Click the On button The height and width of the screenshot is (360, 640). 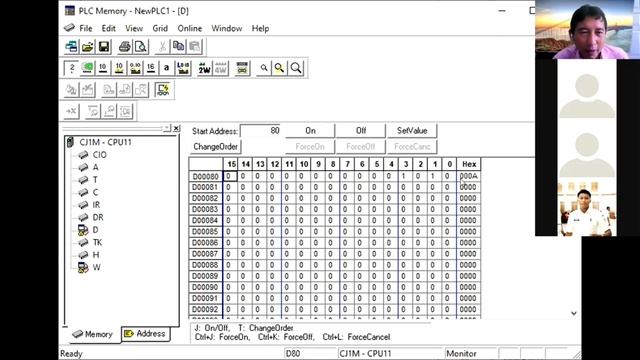(x=310, y=131)
